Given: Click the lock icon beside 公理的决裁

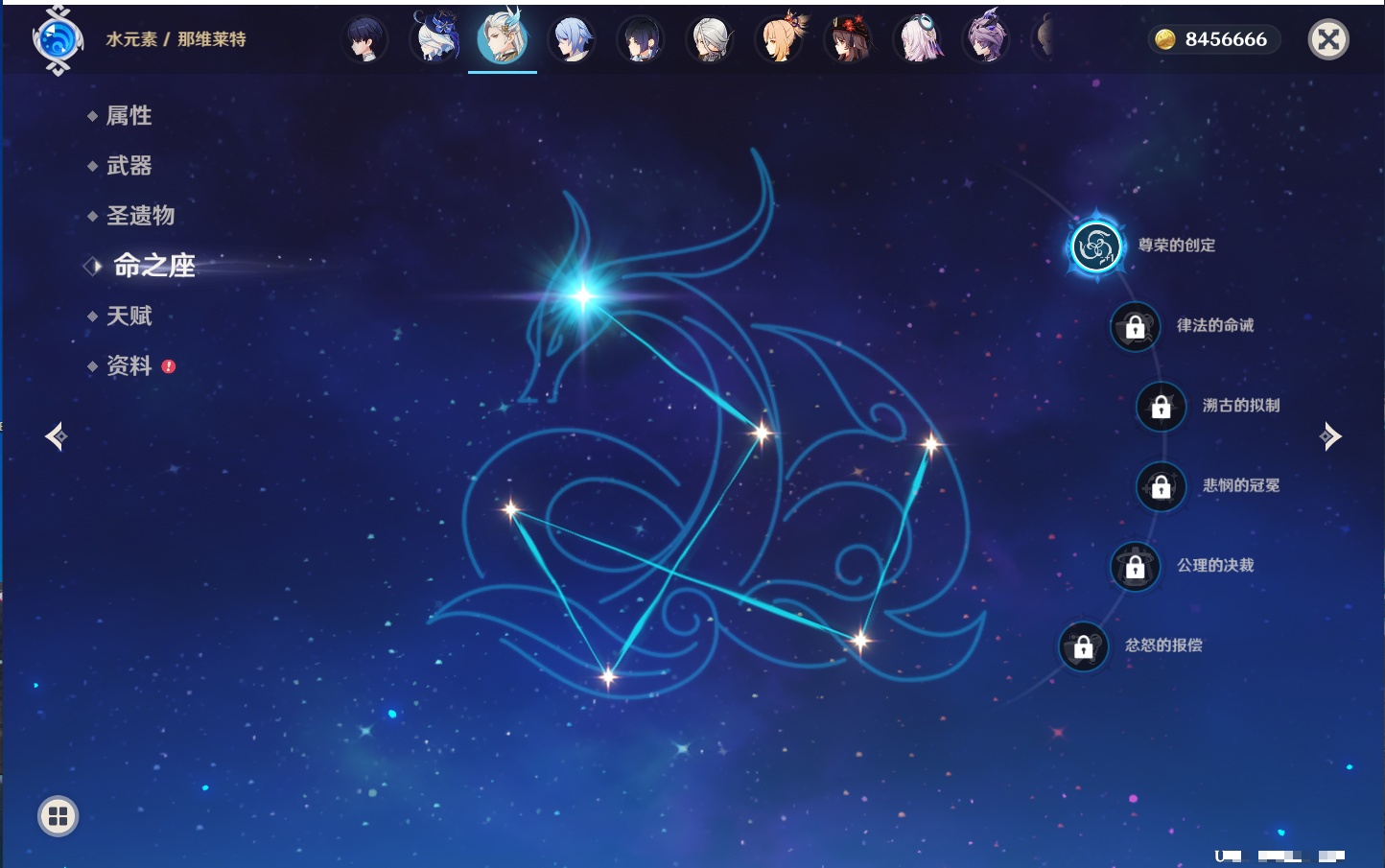Looking at the screenshot, I should pos(1135,567).
